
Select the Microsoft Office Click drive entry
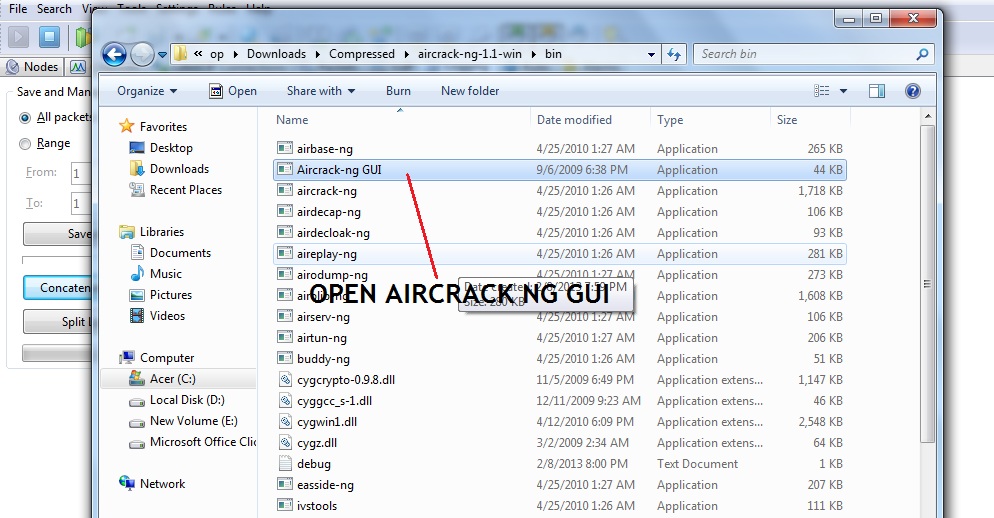coord(202,441)
